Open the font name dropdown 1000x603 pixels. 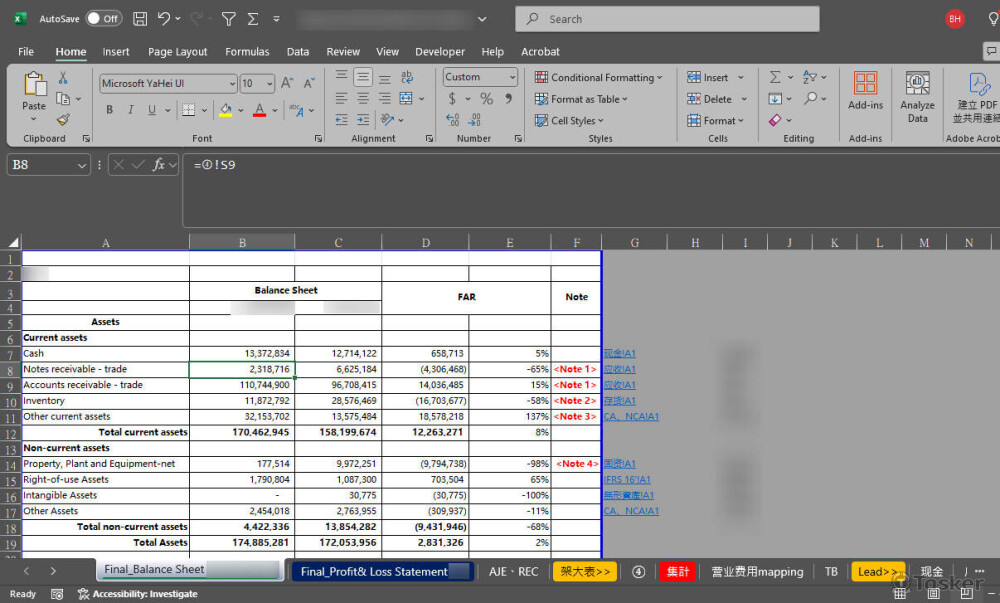pos(232,84)
